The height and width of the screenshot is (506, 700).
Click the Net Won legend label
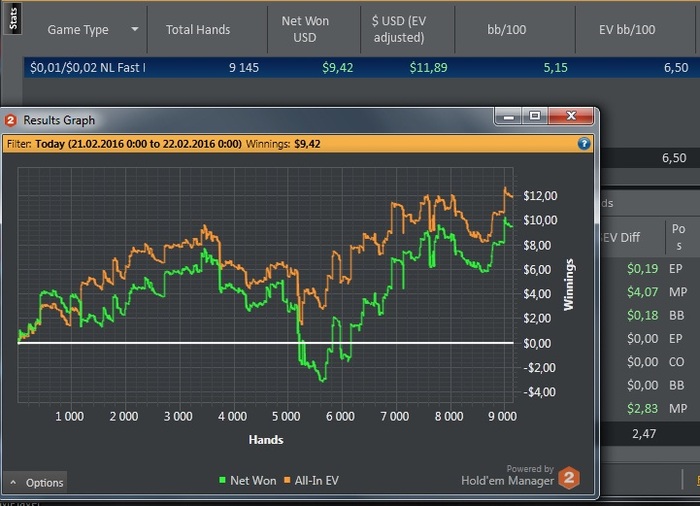click(253, 481)
